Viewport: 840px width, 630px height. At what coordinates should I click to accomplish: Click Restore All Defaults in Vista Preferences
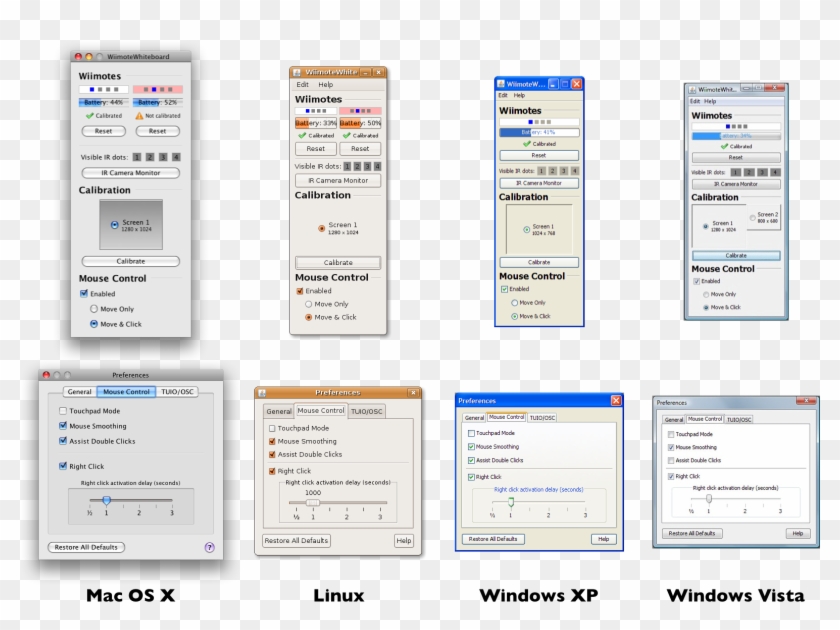692,533
